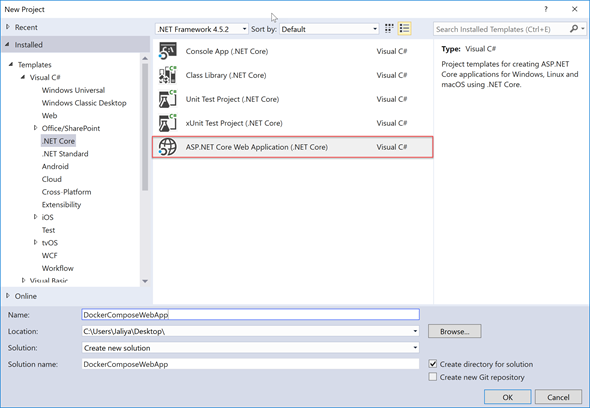Click the Unit Test Project template icon
Image resolution: width=590 pixels, height=408 pixels.
pos(167,99)
